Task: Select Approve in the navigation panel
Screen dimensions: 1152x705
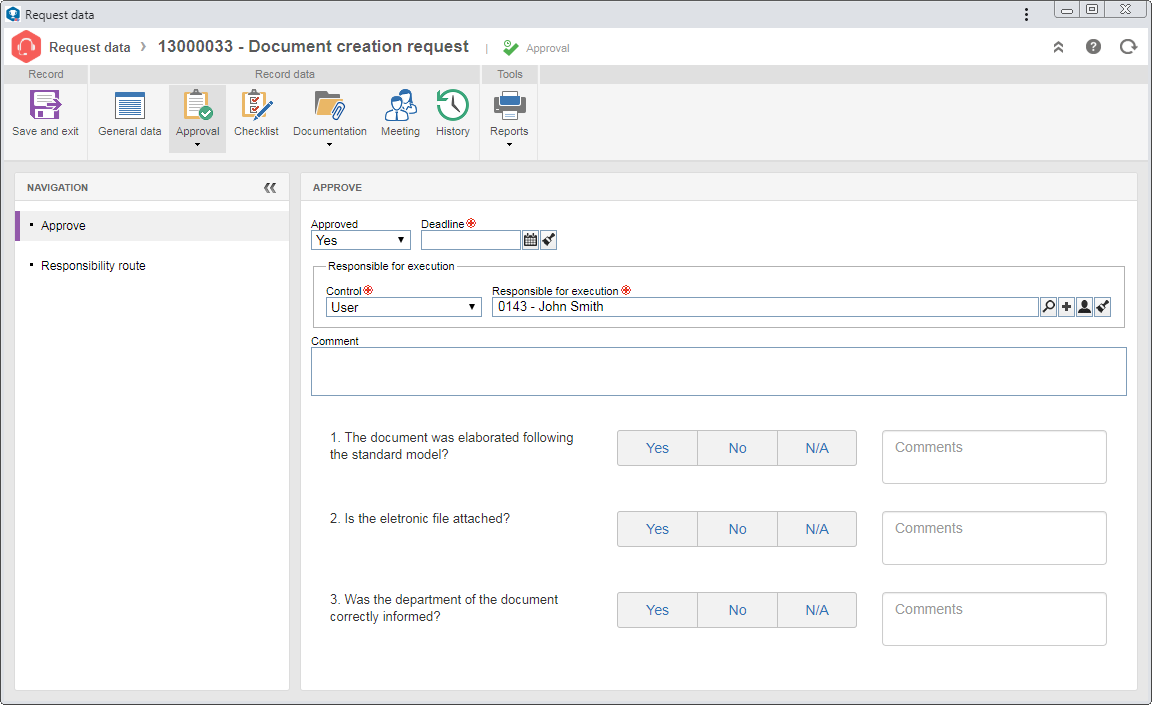Action: (152, 226)
